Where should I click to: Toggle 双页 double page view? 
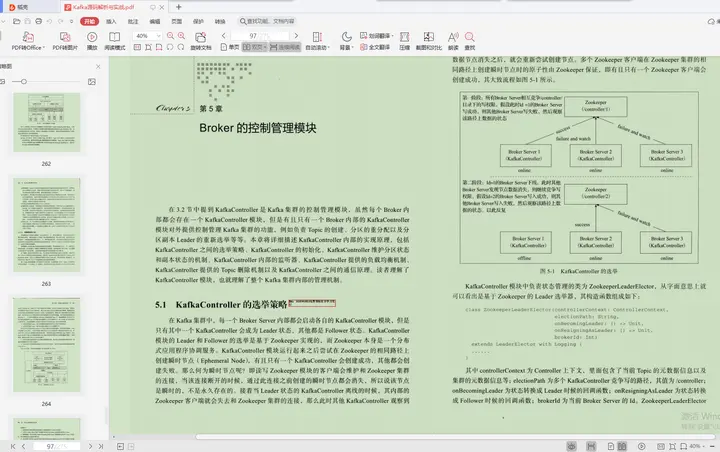254,47
